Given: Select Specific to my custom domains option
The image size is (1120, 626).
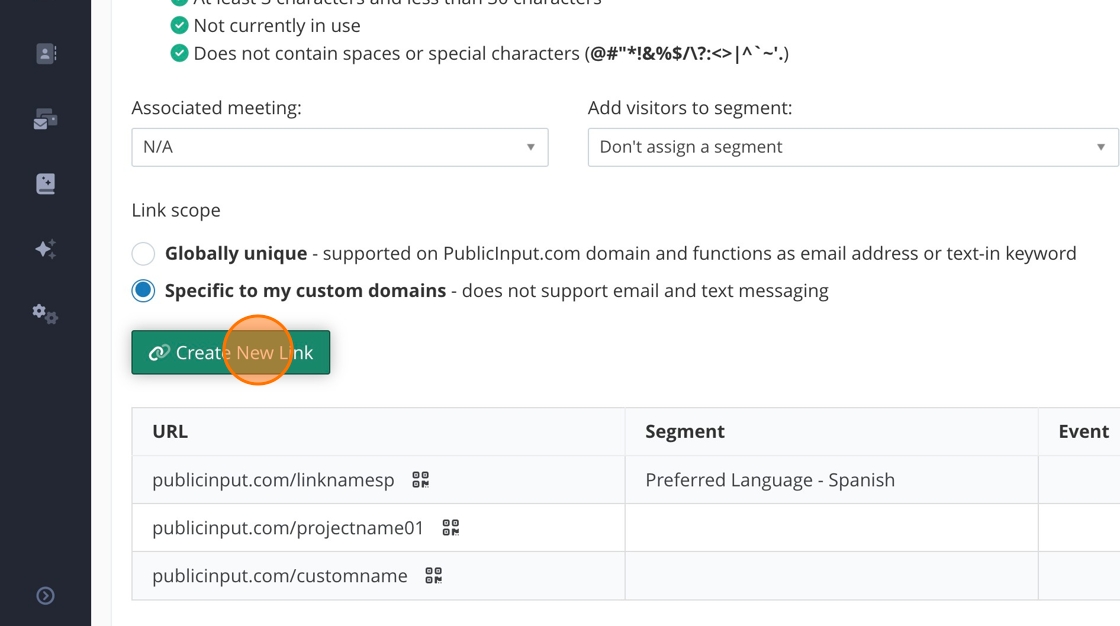Looking at the screenshot, I should [143, 291].
